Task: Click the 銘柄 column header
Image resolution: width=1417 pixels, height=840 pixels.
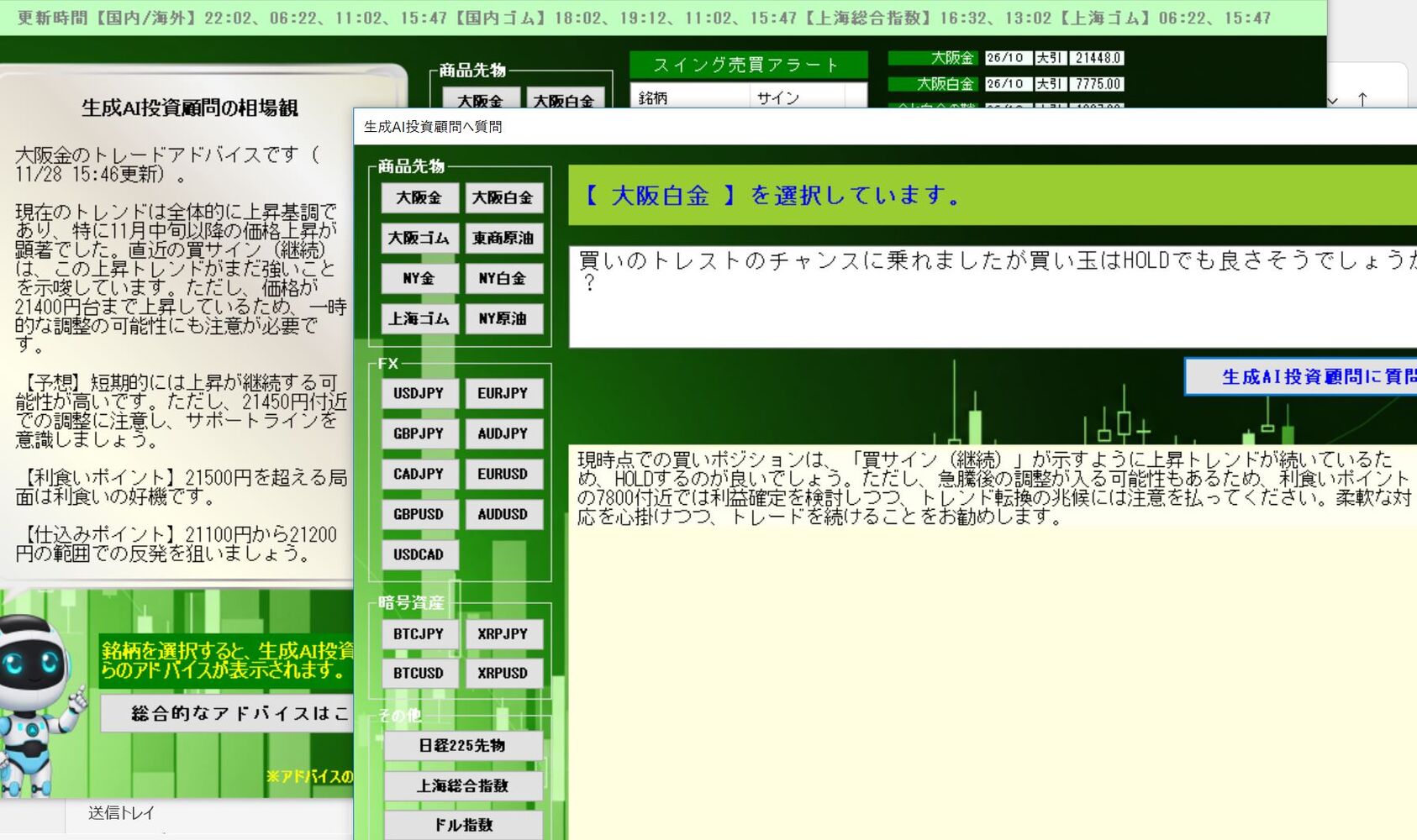Action: [x=689, y=97]
